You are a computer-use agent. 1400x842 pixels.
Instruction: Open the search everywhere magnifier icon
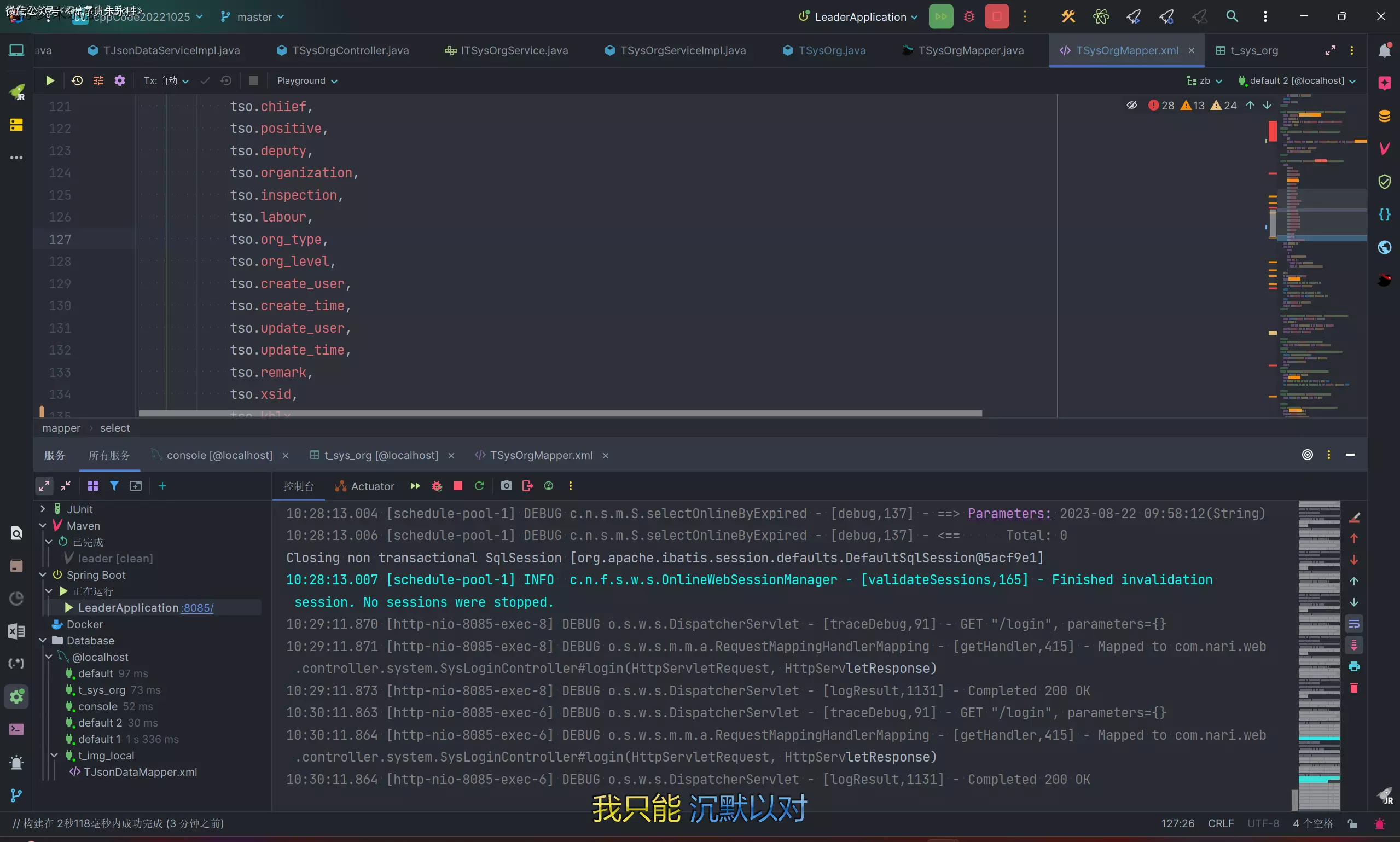coord(1231,16)
